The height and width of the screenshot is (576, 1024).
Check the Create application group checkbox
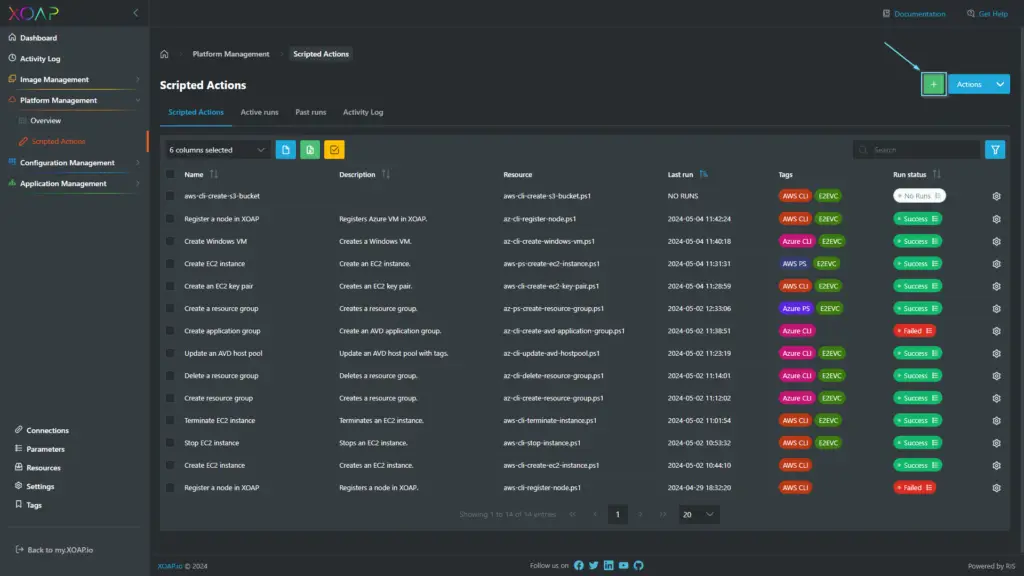click(x=170, y=330)
